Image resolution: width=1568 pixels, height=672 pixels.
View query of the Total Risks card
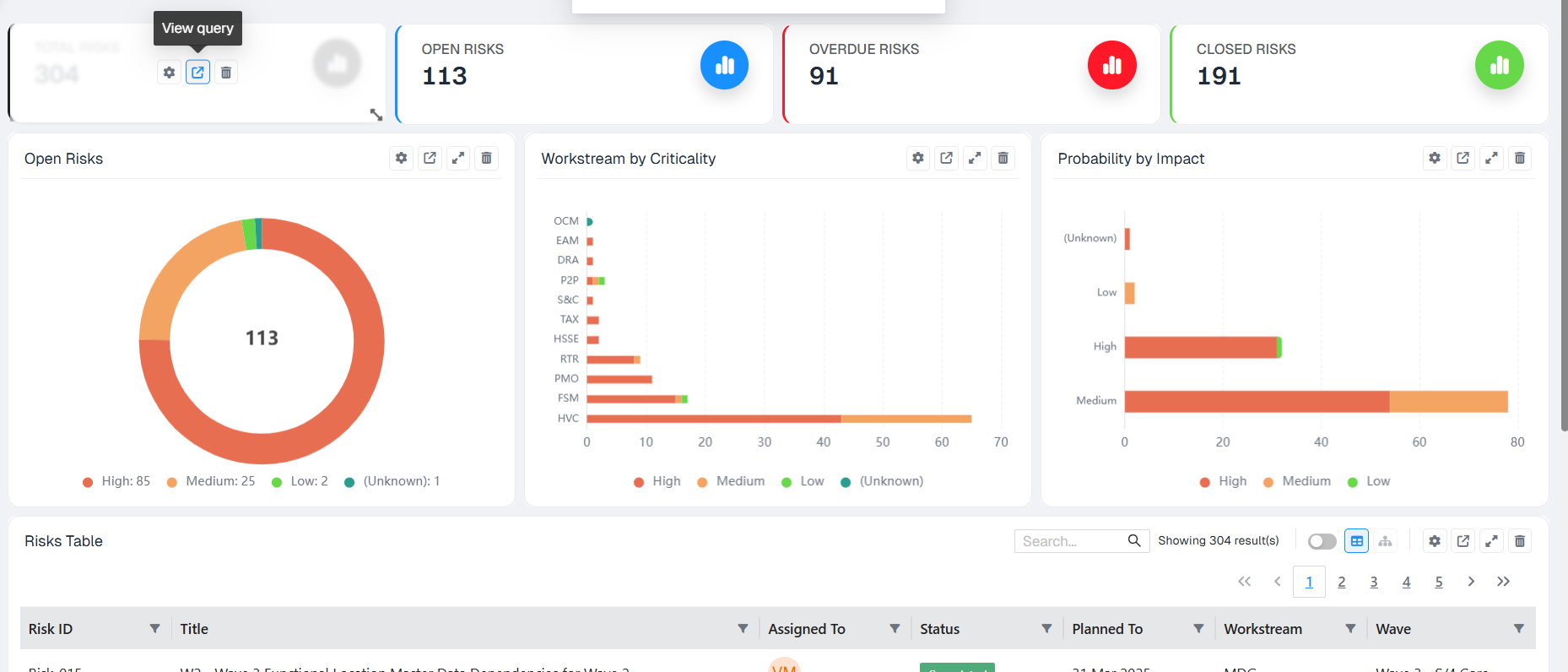(x=197, y=73)
